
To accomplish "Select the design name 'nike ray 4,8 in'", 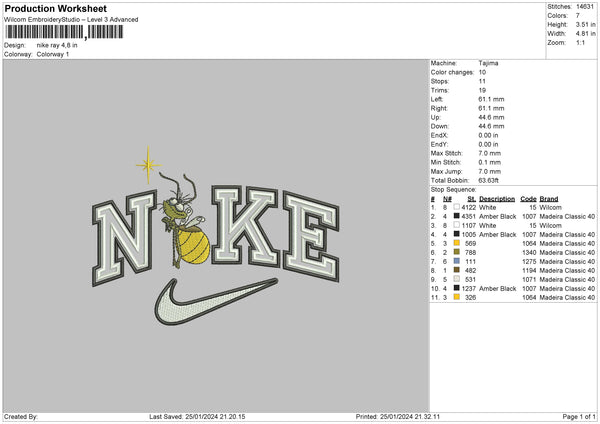I will (x=57, y=45).
